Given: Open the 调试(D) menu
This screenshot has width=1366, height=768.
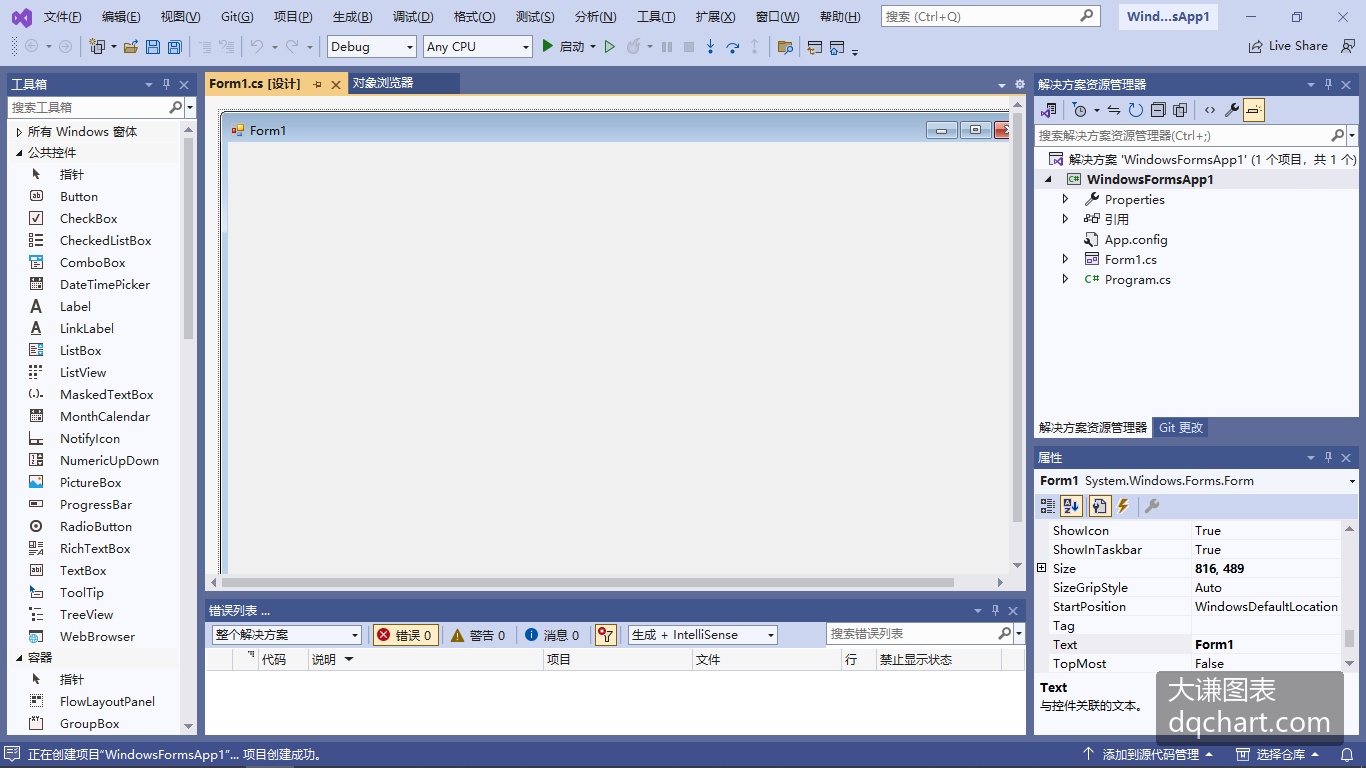Looking at the screenshot, I should 413,17.
